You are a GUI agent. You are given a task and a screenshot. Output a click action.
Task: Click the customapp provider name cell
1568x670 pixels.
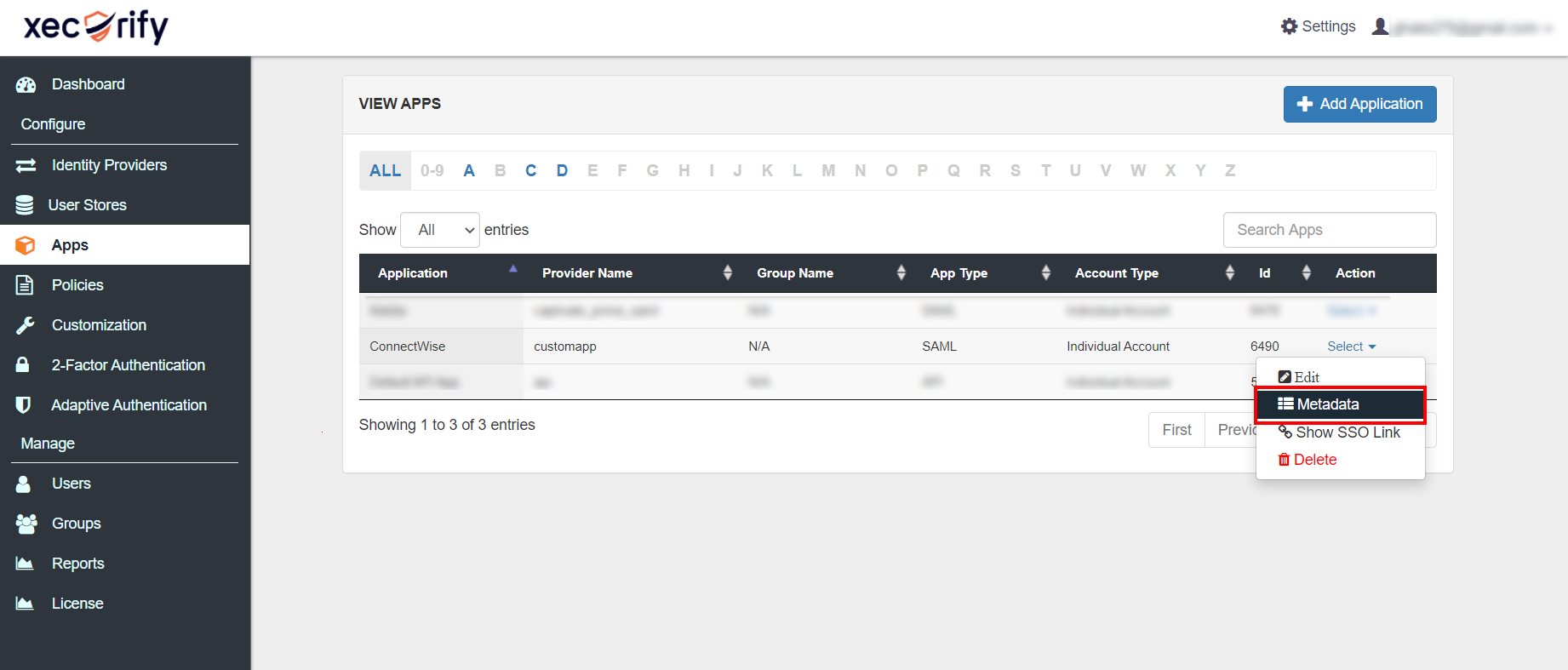pyautogui.click(x=631, y=346)
